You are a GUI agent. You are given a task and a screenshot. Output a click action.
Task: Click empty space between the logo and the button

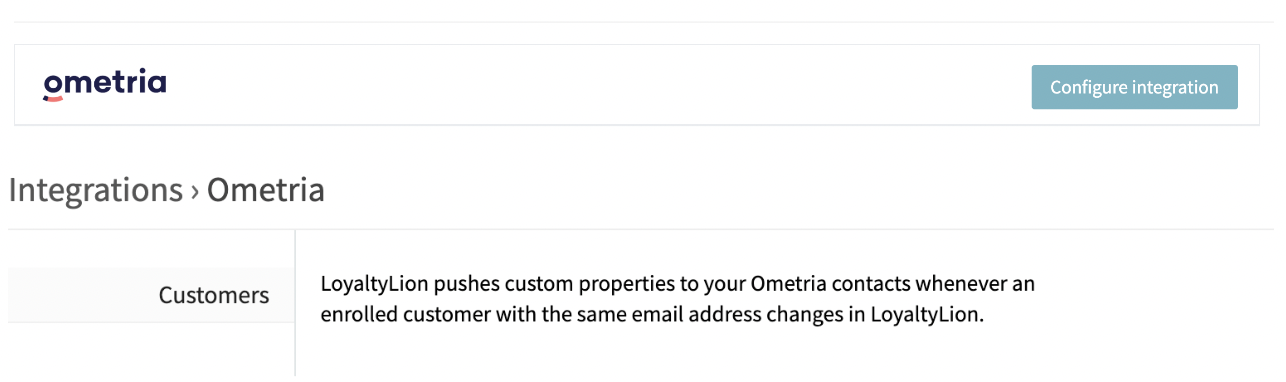[x=600, y=86]
